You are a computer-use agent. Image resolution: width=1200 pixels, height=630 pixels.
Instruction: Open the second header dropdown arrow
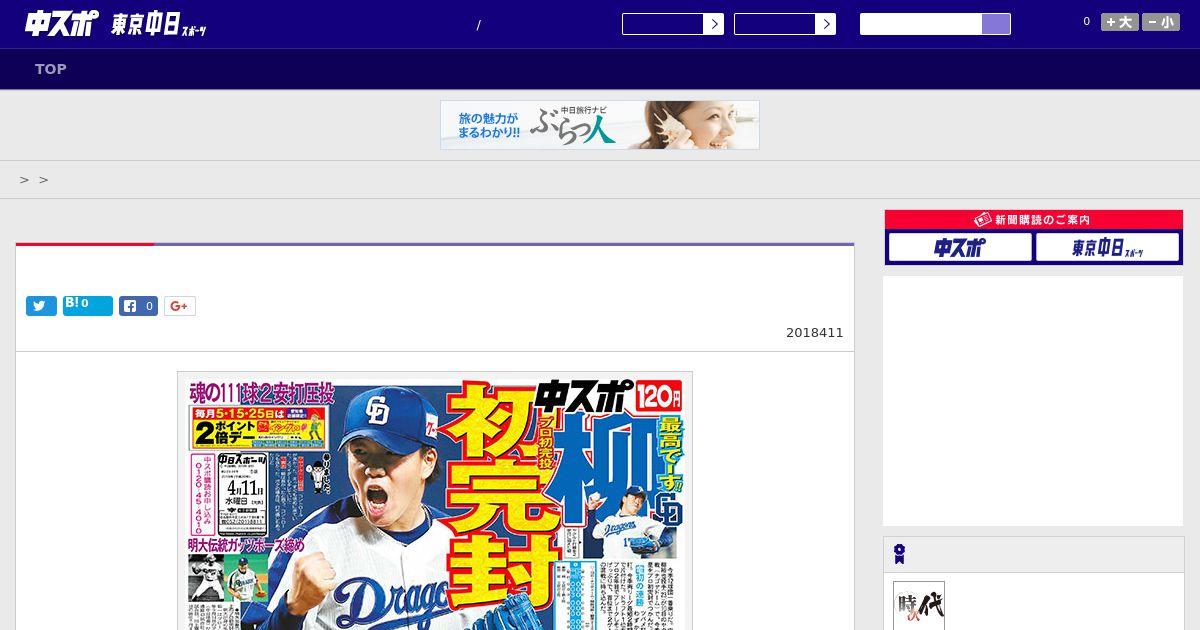[825, 24]
